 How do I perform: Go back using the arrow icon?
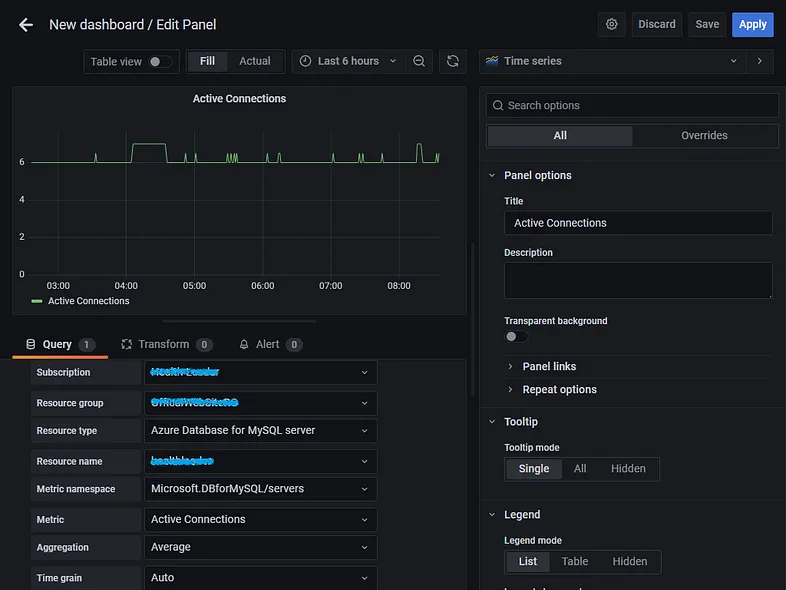26,25
